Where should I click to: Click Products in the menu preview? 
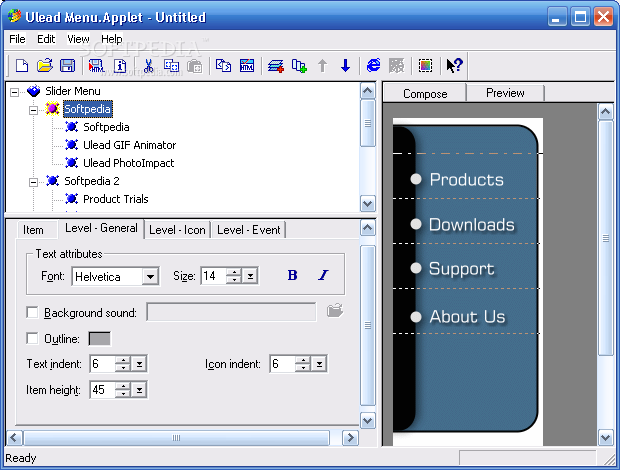[467, 179]
